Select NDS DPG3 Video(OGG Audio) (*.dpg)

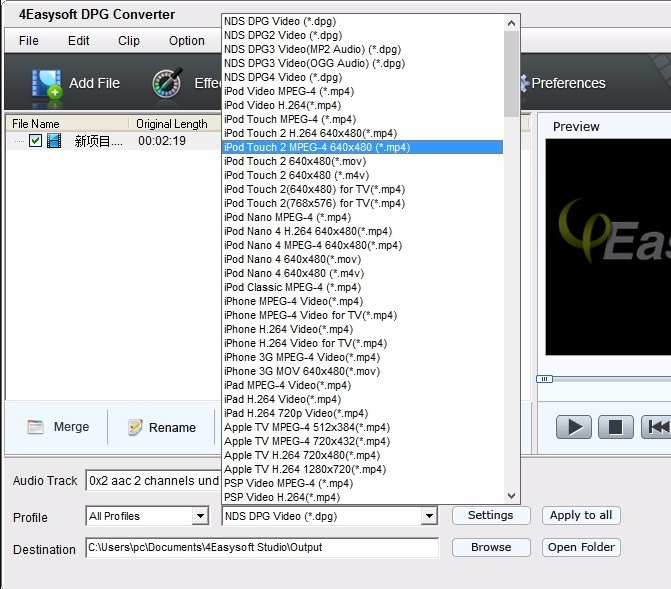(362, 63)
